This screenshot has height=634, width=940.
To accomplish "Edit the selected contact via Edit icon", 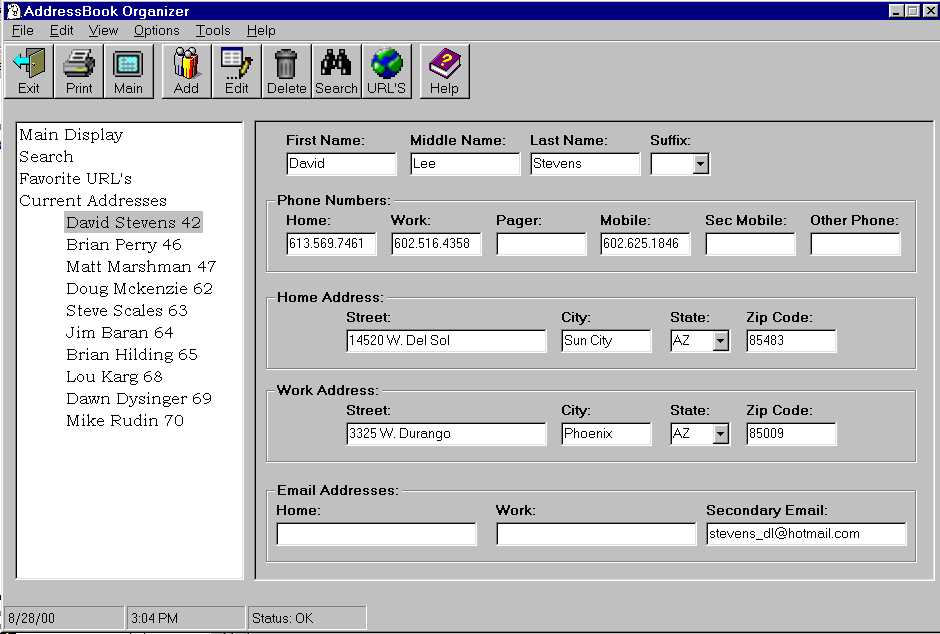I will 236,71.
